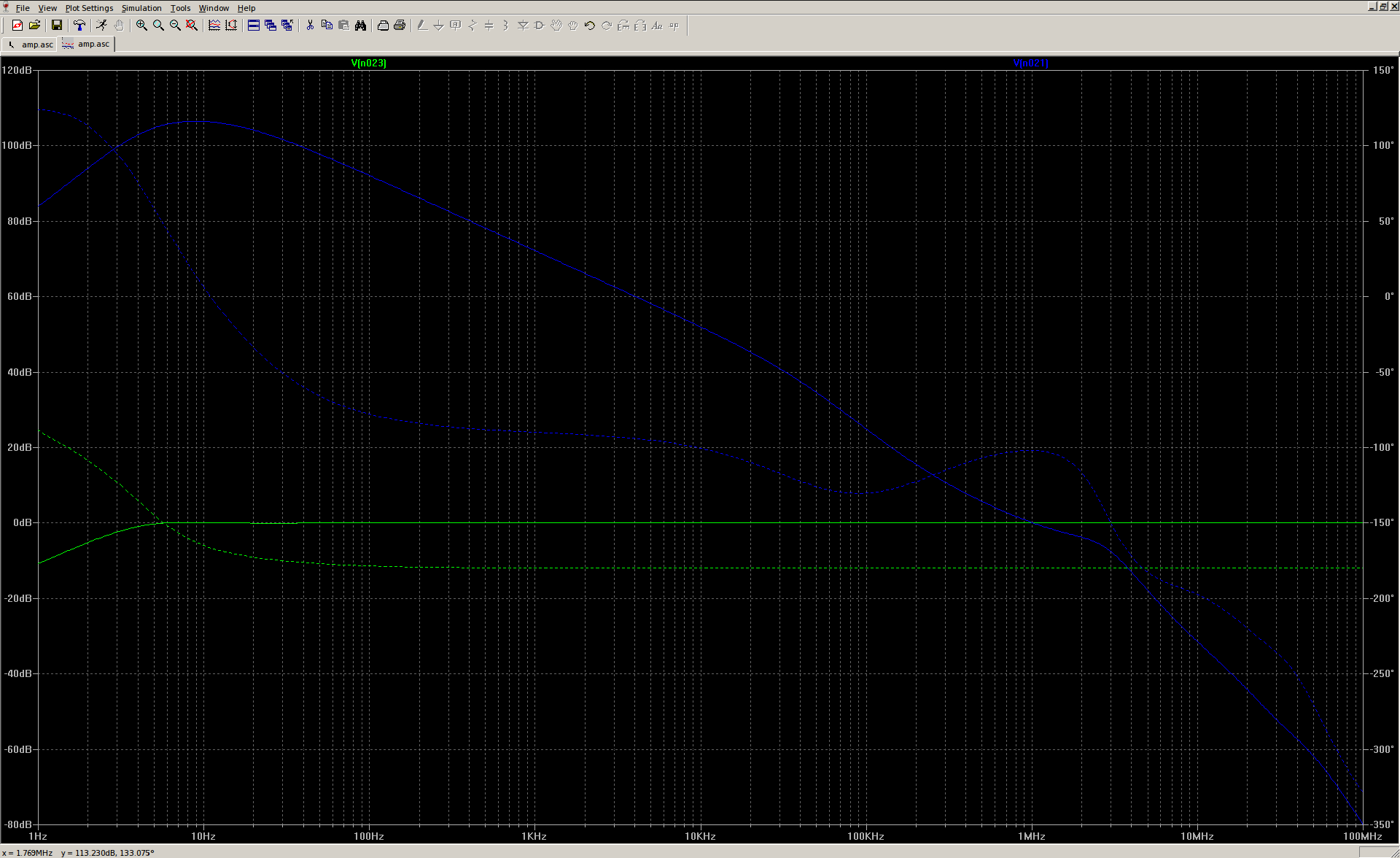Paste using the toolbar clipboard icon
This screenshot has width=1400, height=858.
coord(343,26)
